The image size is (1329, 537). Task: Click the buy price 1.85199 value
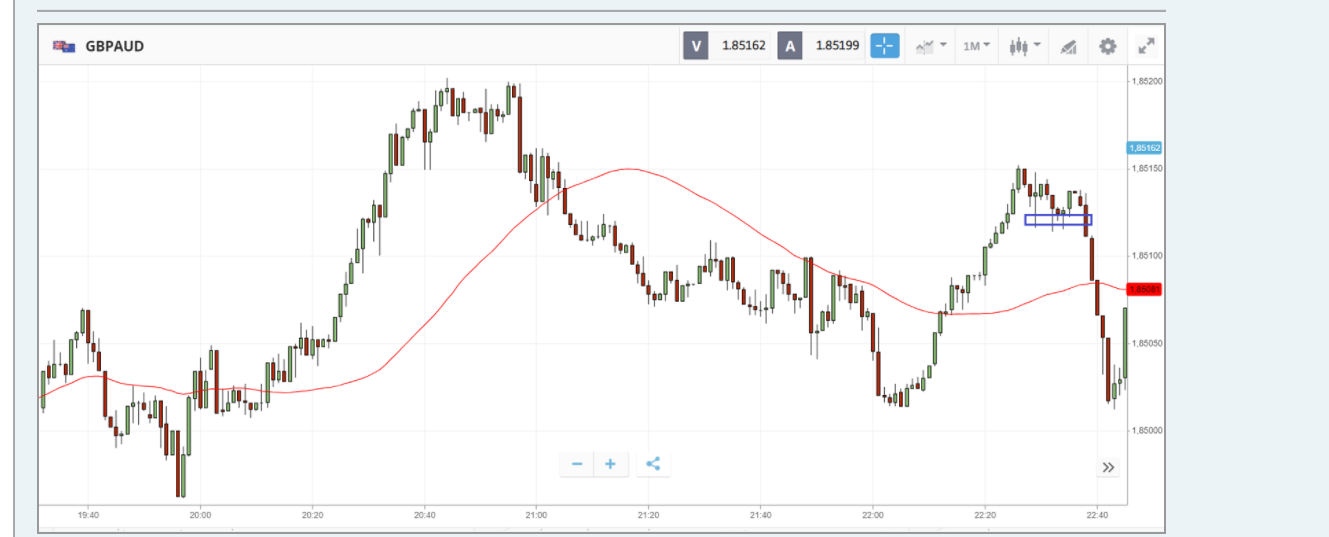[837, 46]
